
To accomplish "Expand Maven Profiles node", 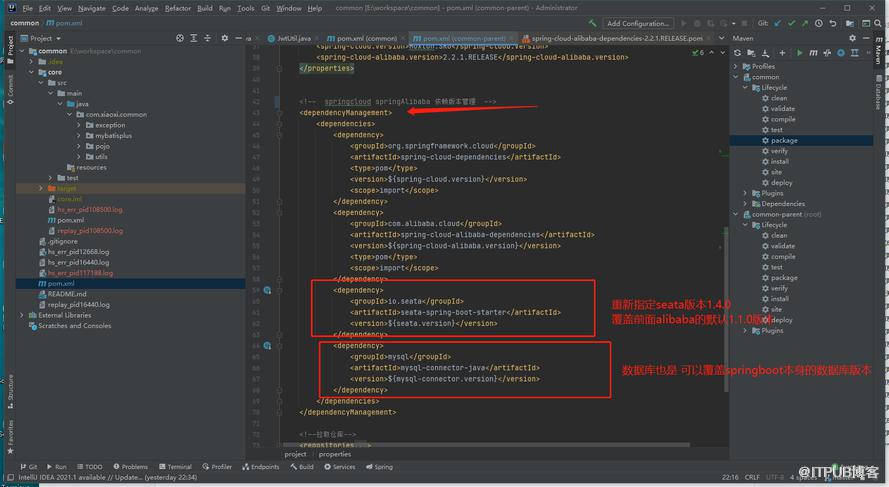I will click(x=736, y=66).
